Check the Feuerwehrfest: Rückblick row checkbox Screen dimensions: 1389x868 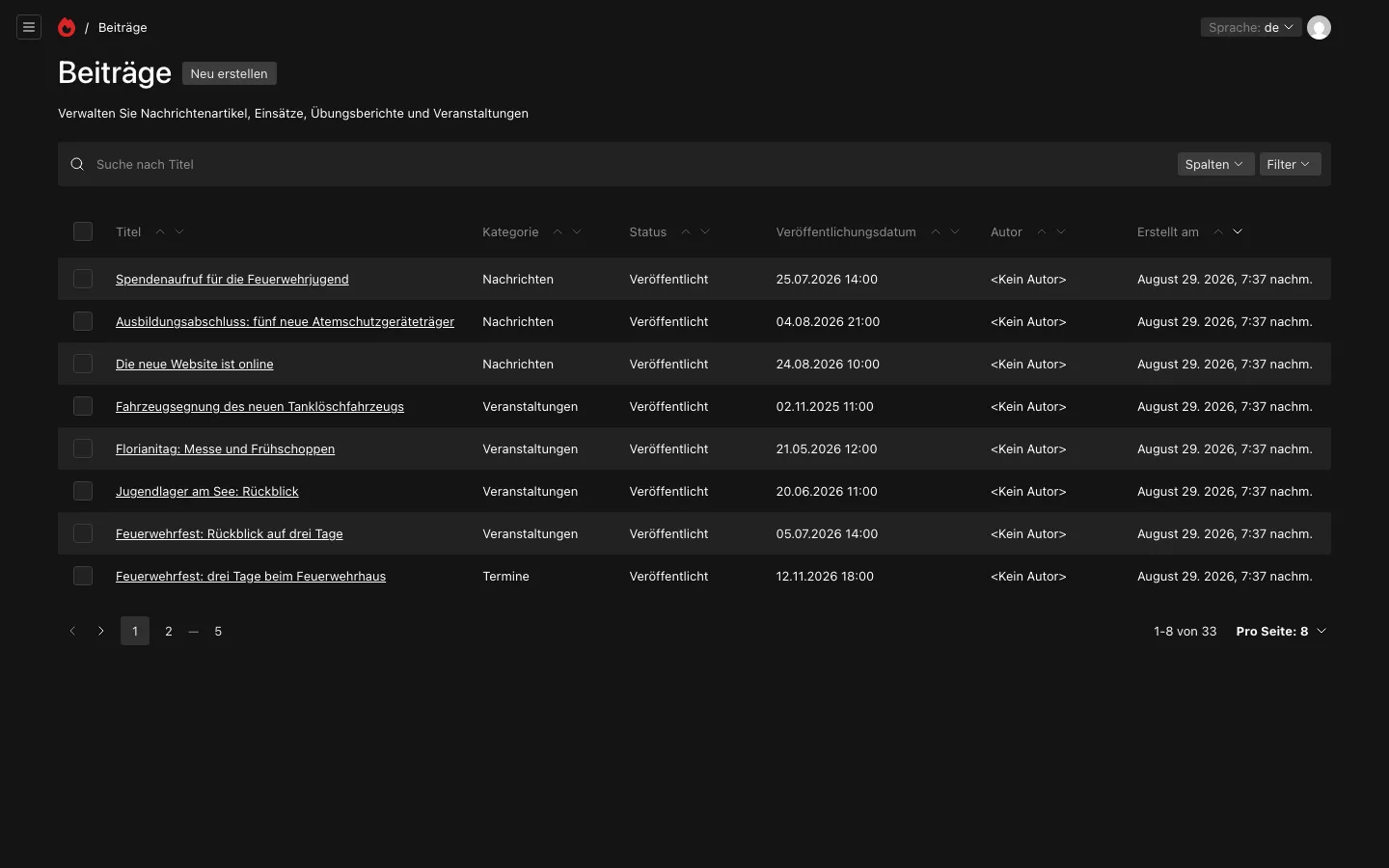(x=83, y=533)
